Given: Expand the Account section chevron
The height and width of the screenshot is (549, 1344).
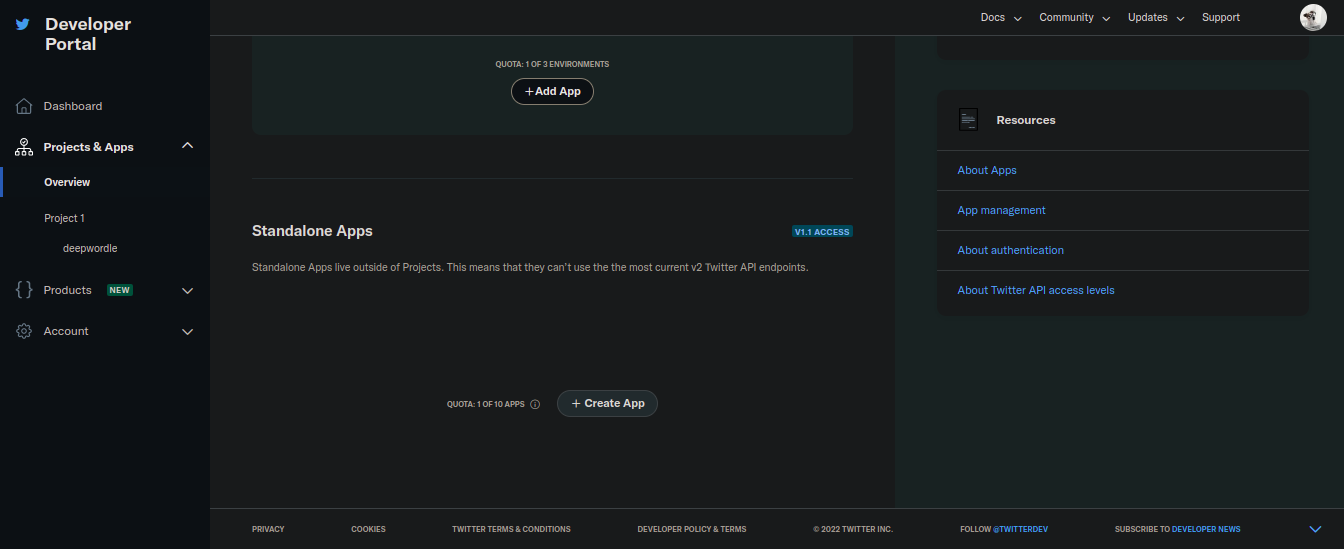Looking at the screenshot, I should pyautogui.click(x=187, y=332).
